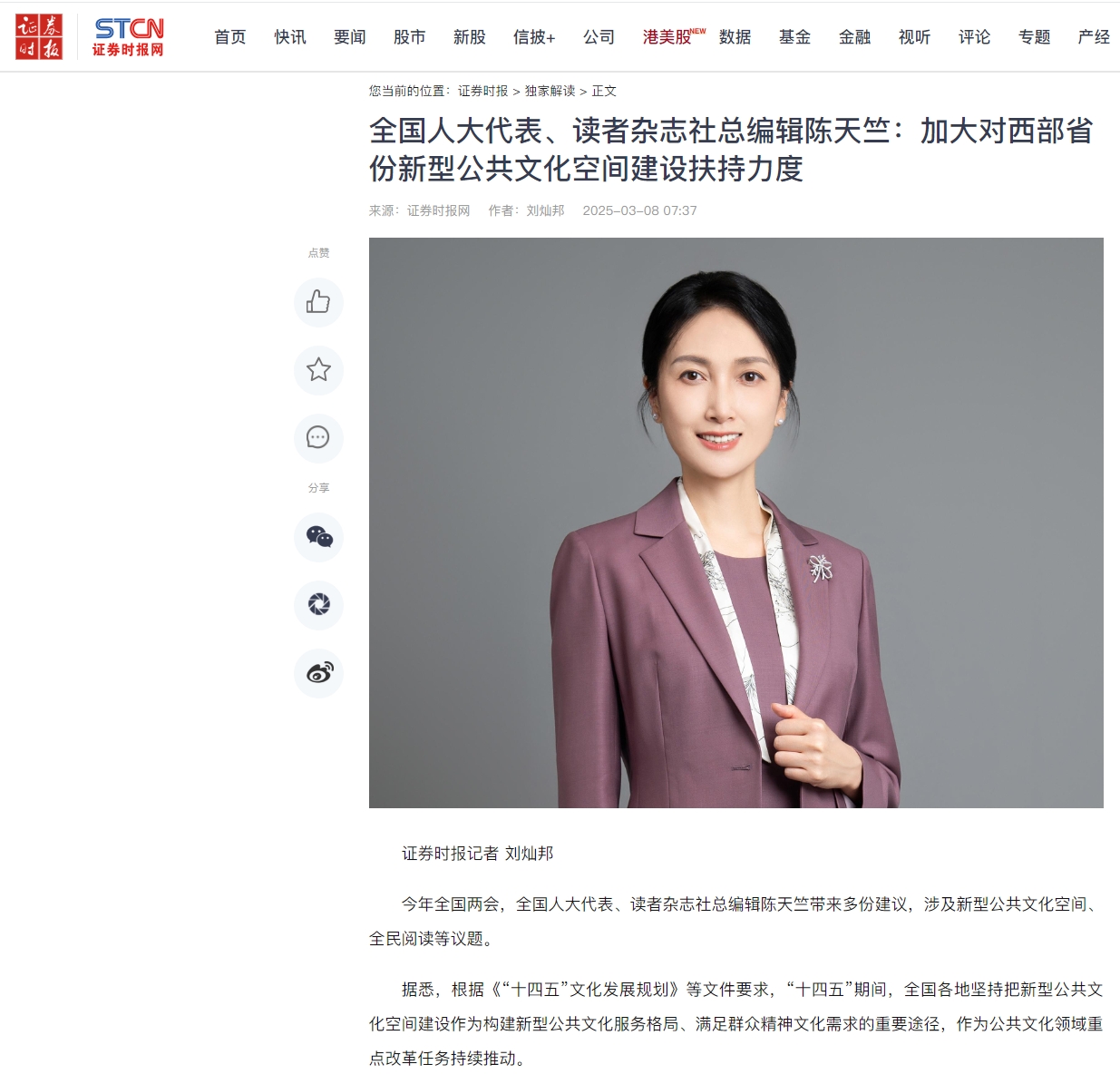Open the article portrait photo
The height and width of the screenshot is (1084, 1120).
pos(736,522)
